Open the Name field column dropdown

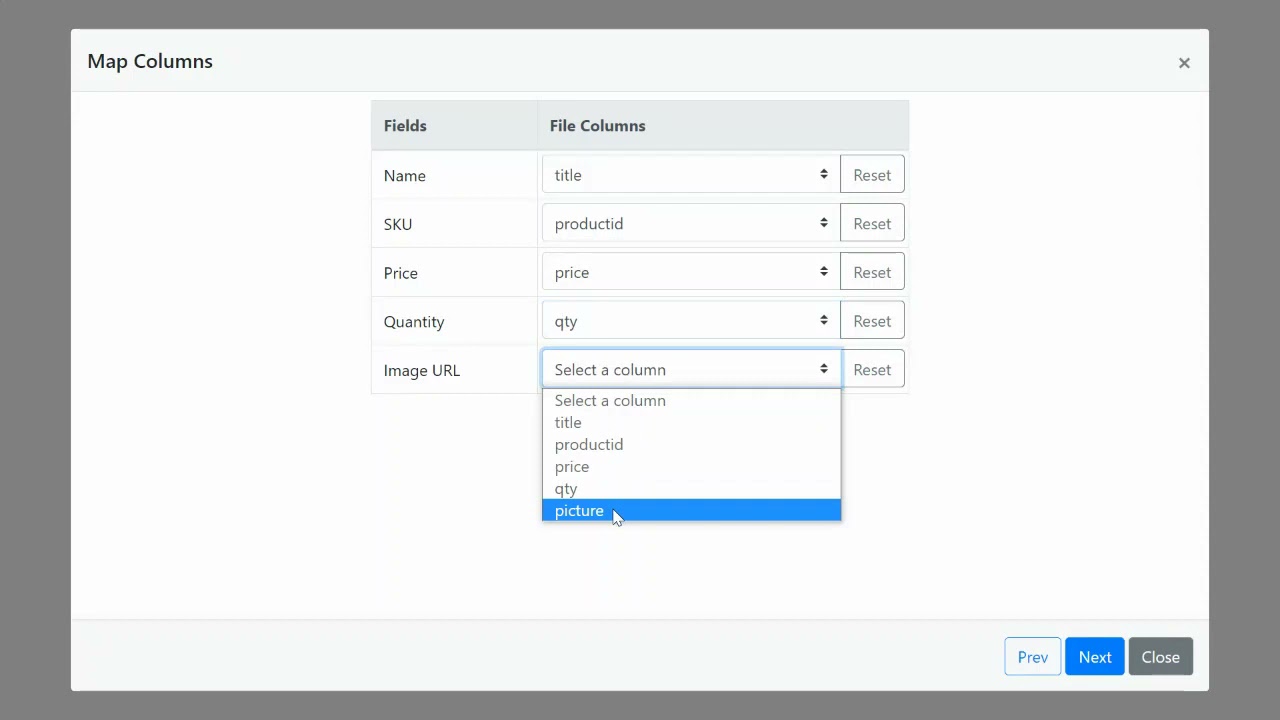pyautogui.click(x=691, y=175)
